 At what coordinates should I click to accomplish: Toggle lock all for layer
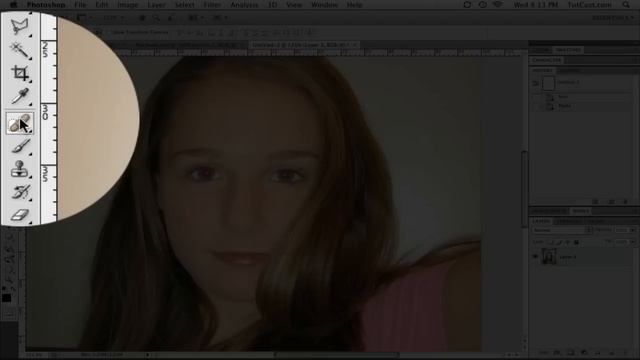(577, 242)
